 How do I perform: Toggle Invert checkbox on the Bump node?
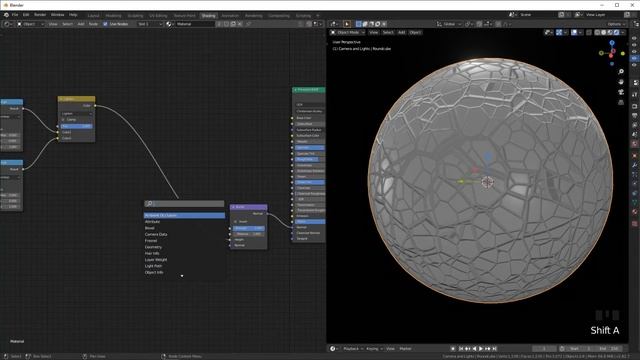(x=235, y=222)
